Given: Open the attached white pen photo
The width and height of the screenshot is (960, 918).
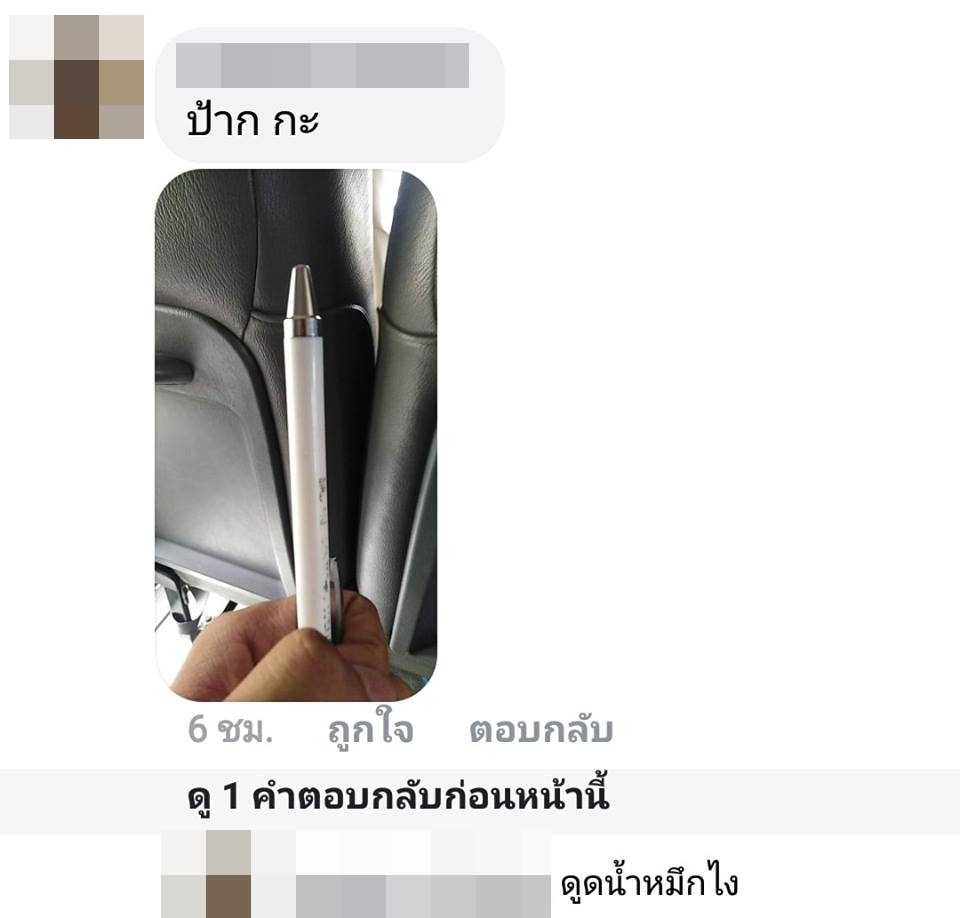Looking at the screenshot, I should tap(296, 435).
